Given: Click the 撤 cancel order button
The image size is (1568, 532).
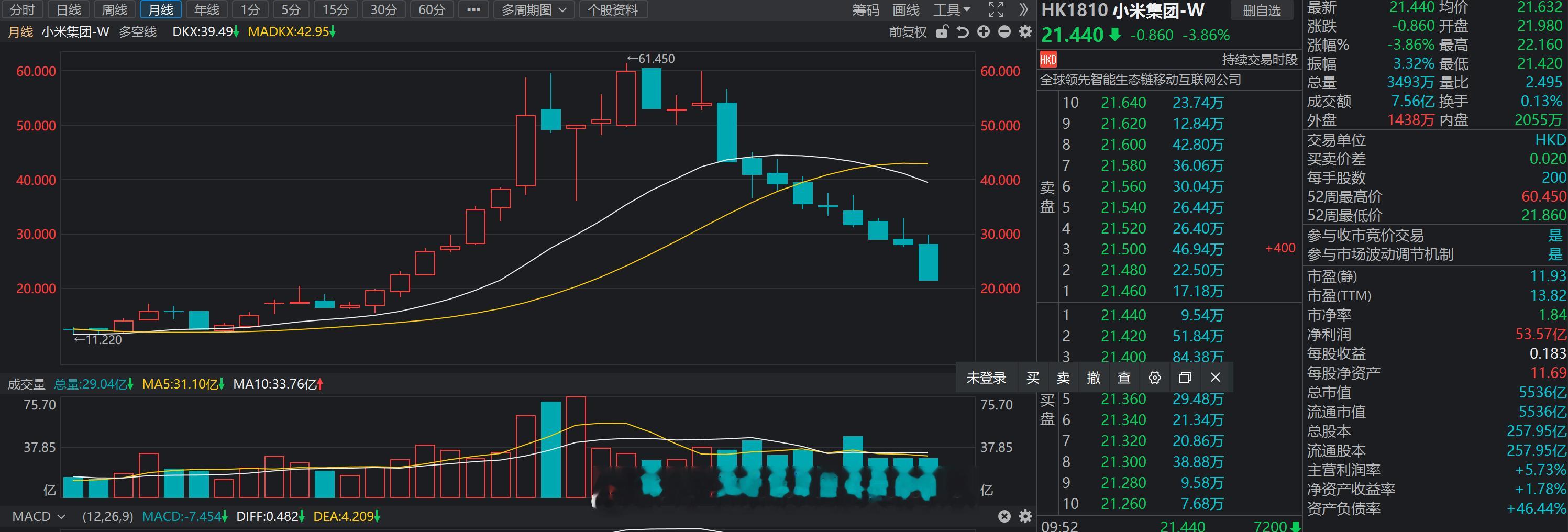Looking at the screenshot, I should 1094,378.
